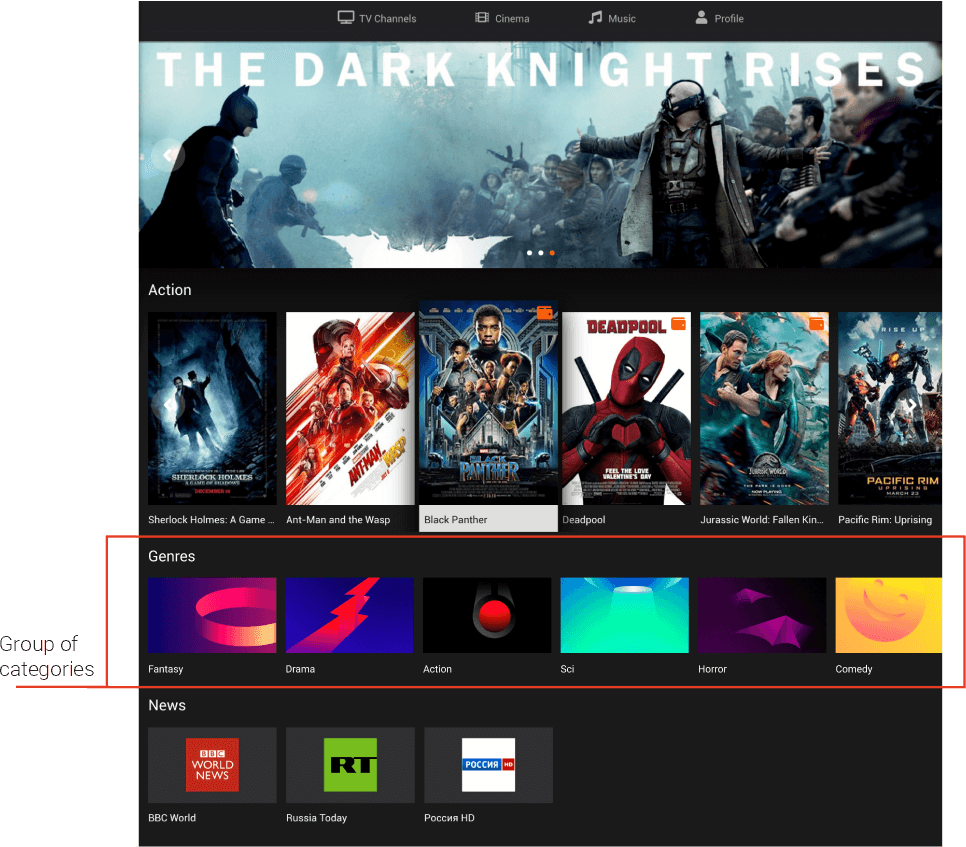Select the second banner carousel dot
This screenshot has width=966, height=847.
click(541, 253)
